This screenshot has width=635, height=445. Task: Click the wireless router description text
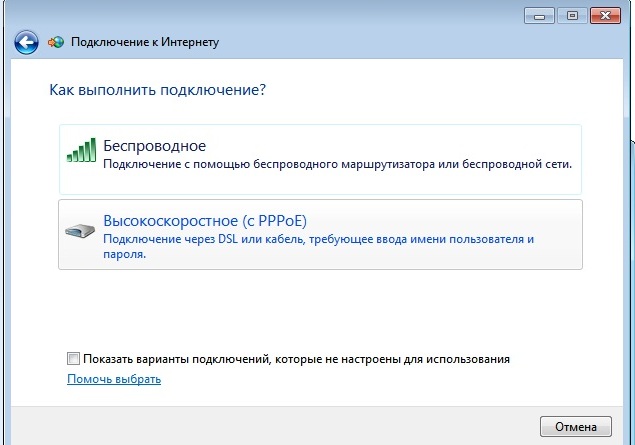(338, 163)
